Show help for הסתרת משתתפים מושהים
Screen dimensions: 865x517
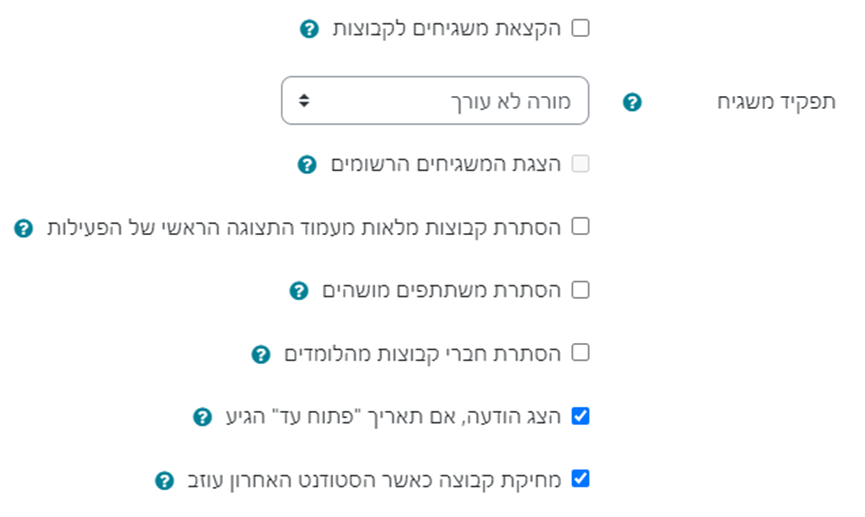tap(297, 291)
